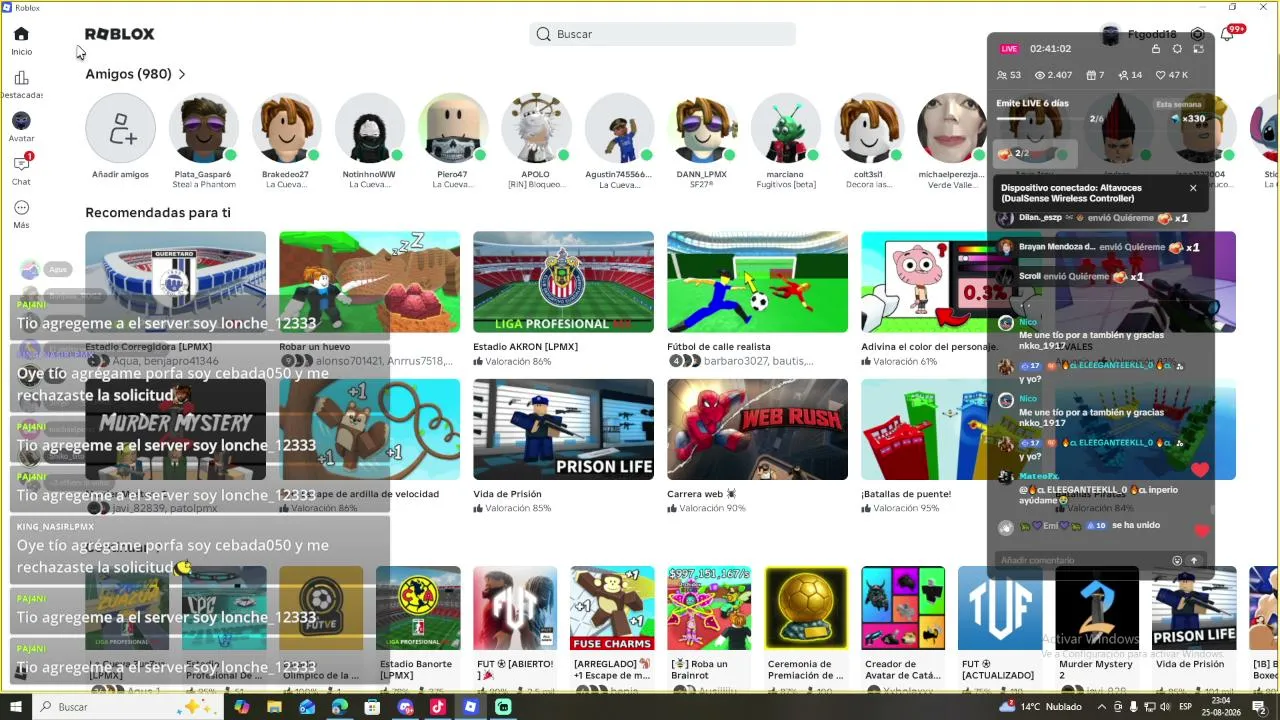Screen dimensions: 1280x720
Task: Click the 'Añadir amigos' button
Action: tap(120, 128)
